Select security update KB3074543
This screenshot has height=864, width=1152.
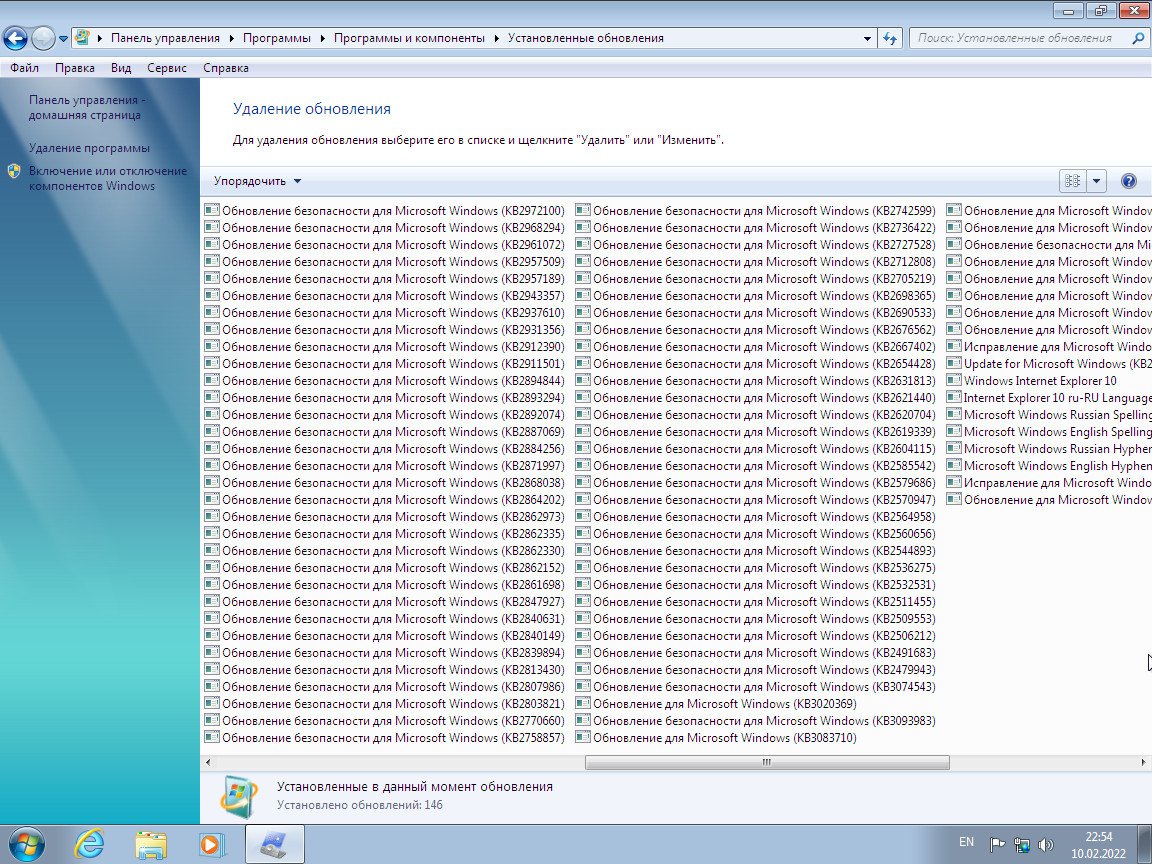(x=756, y=687)
